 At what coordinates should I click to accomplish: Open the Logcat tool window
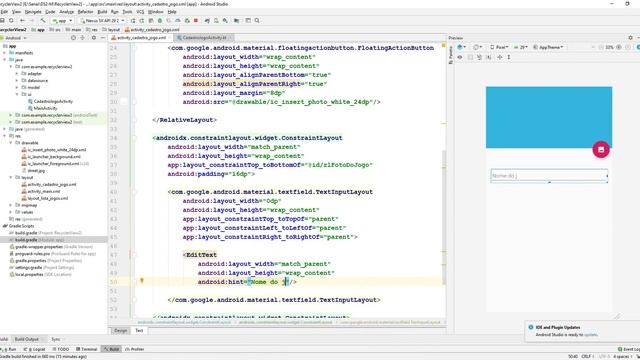[x=35, y=349]
